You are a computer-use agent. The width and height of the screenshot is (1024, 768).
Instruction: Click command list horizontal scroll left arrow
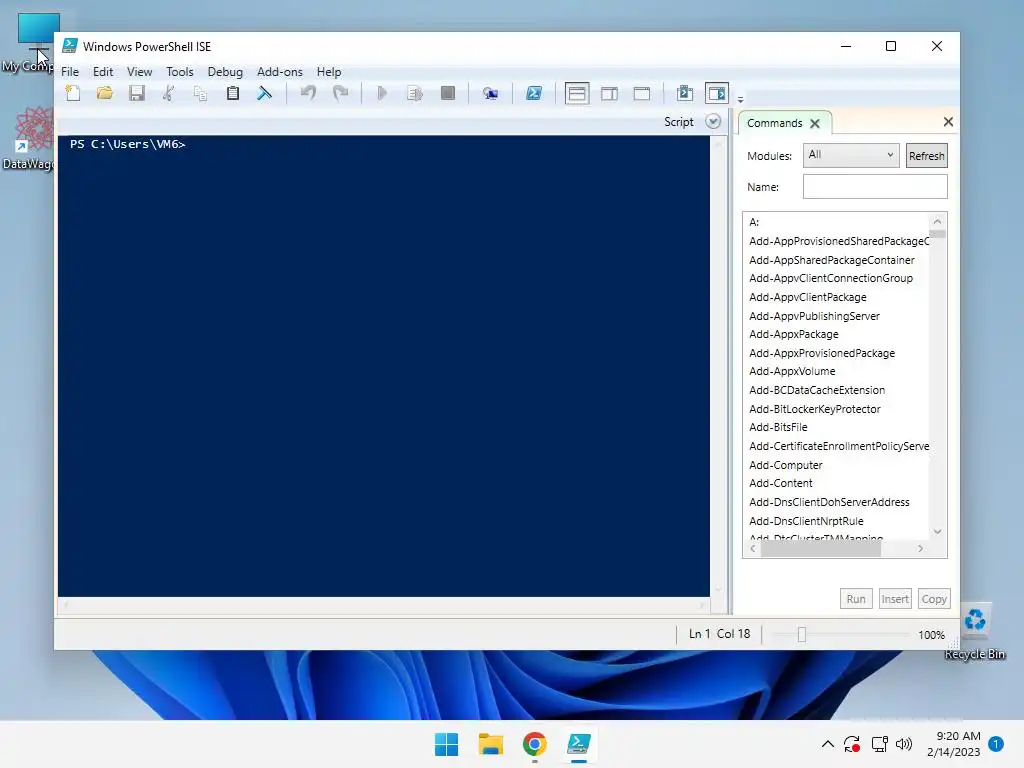click(752, 549)
